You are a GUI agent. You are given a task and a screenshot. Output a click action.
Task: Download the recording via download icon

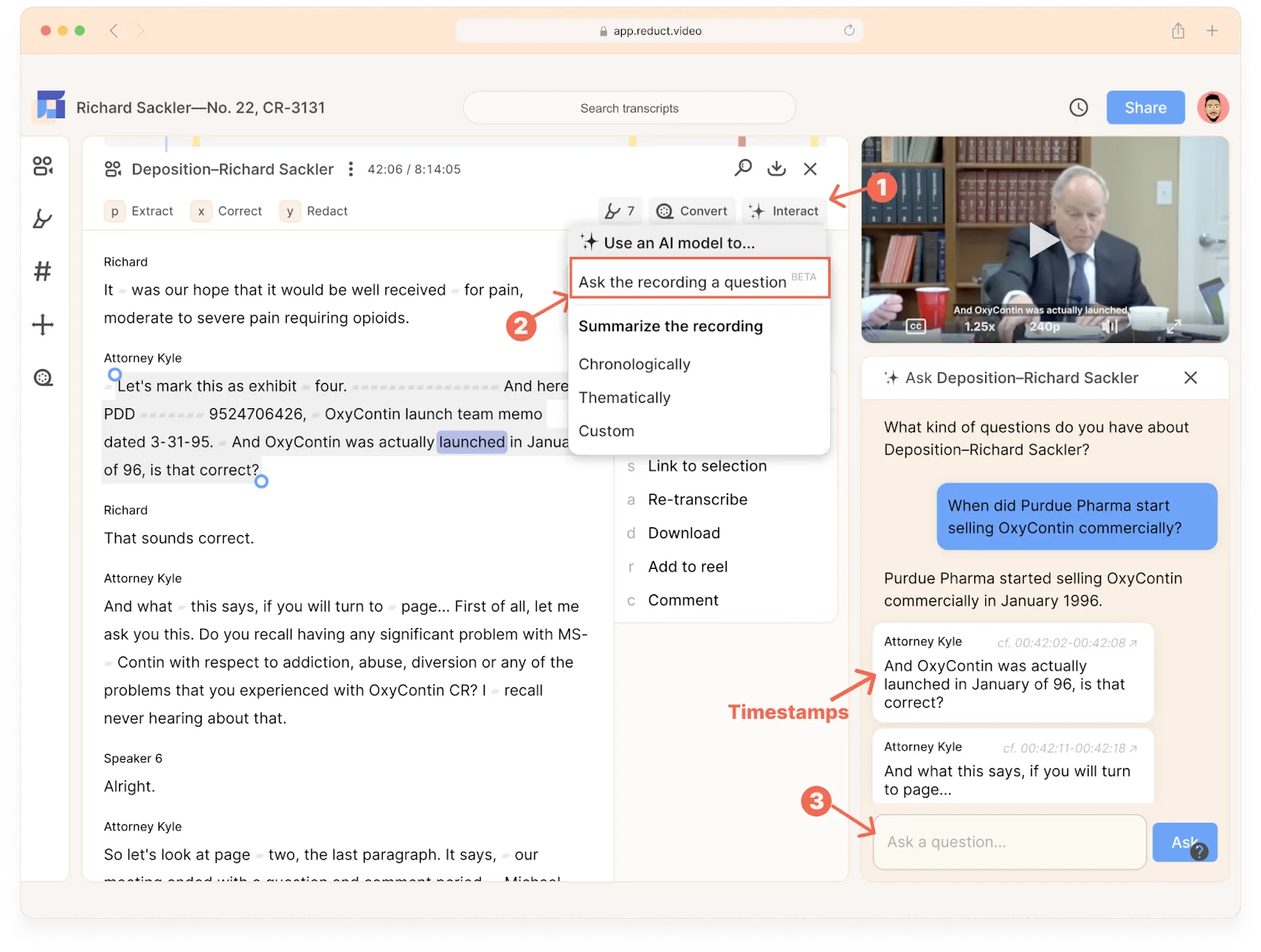tap(777, 168)
